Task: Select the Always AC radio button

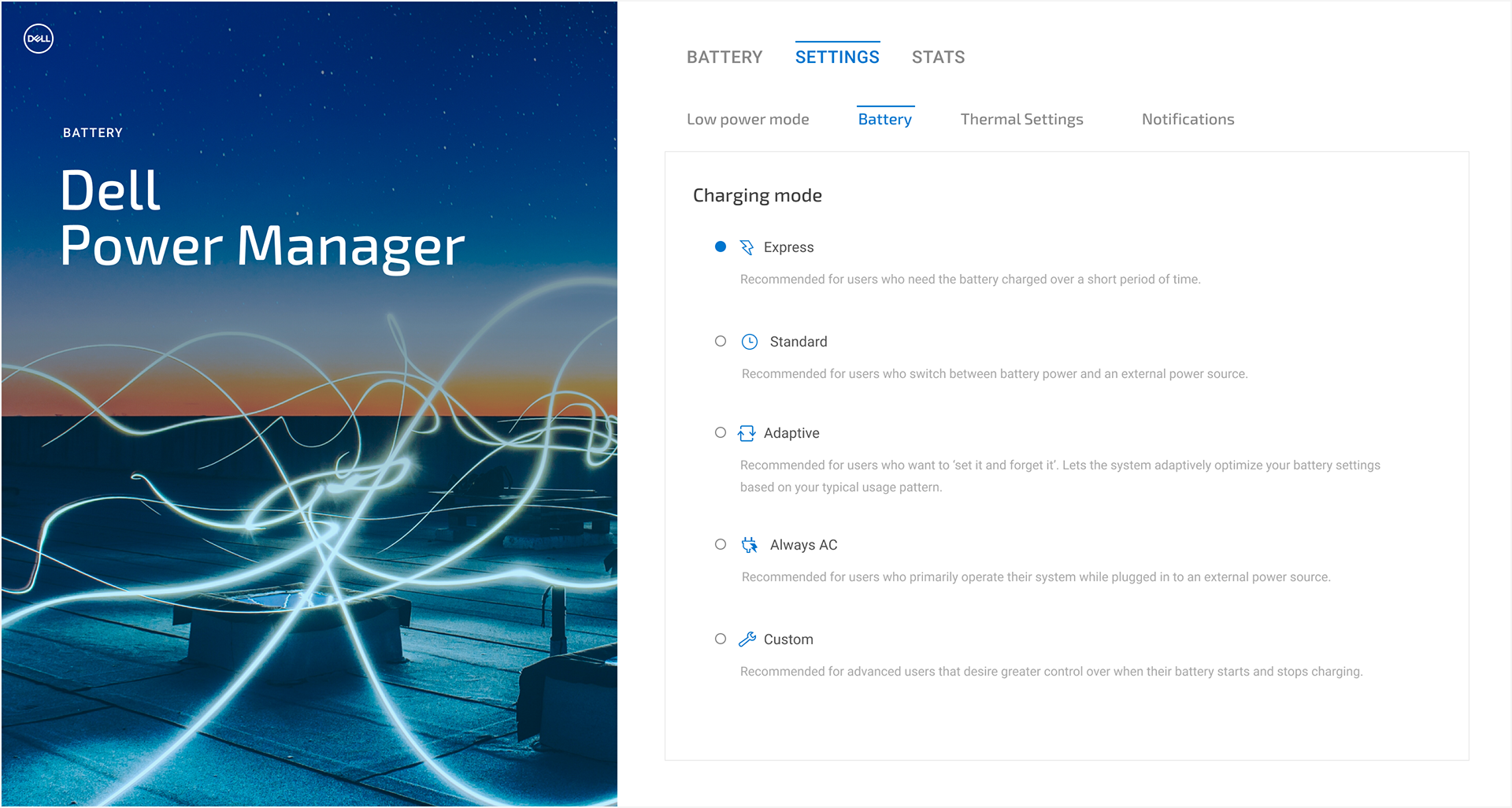Action: point(721,544)
